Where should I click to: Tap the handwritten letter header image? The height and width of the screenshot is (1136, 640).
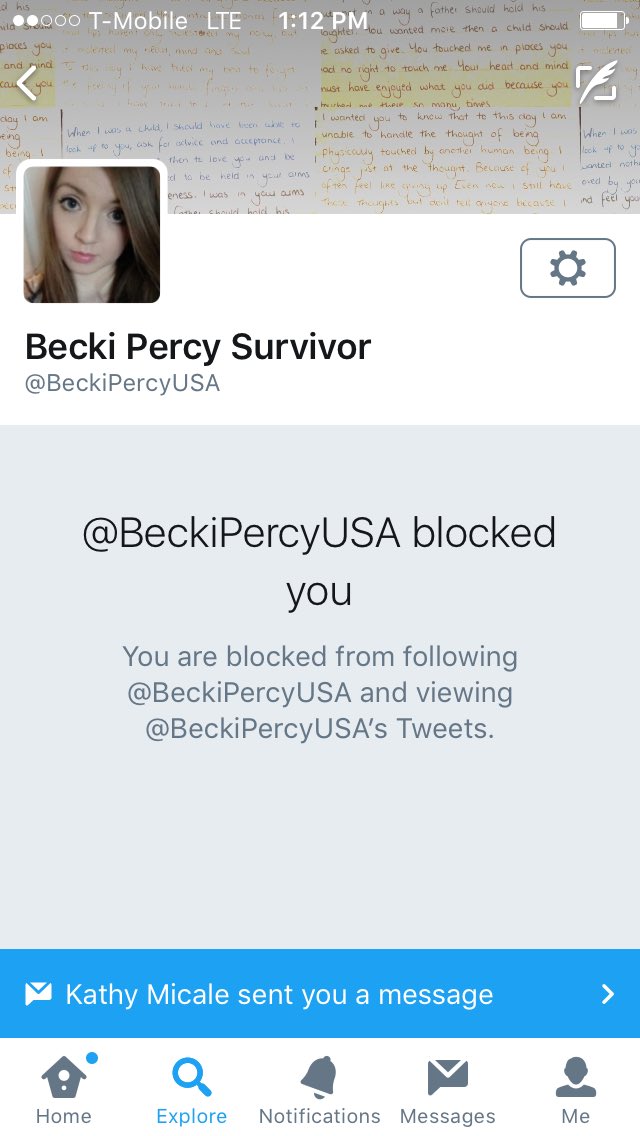click(x=320, y=106)
